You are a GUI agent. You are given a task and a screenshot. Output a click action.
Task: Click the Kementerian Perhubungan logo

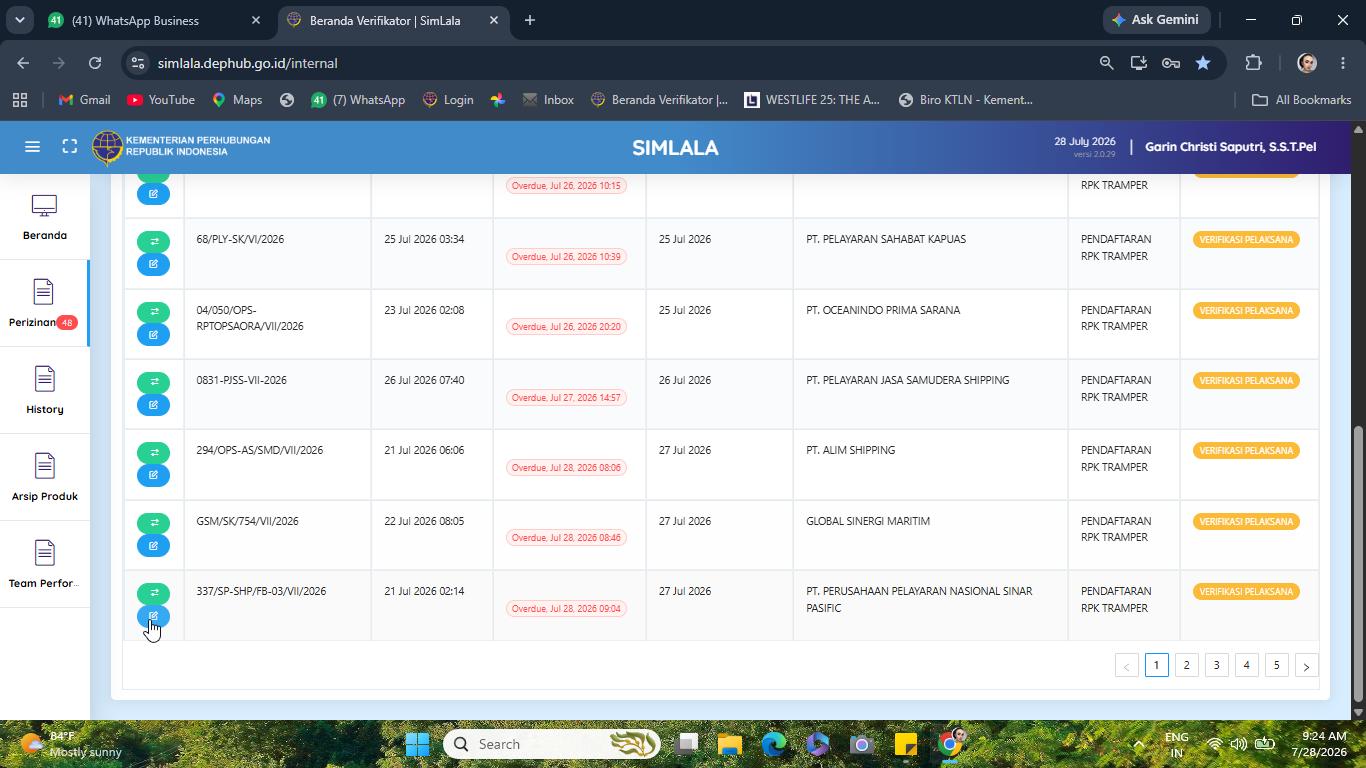181,147
